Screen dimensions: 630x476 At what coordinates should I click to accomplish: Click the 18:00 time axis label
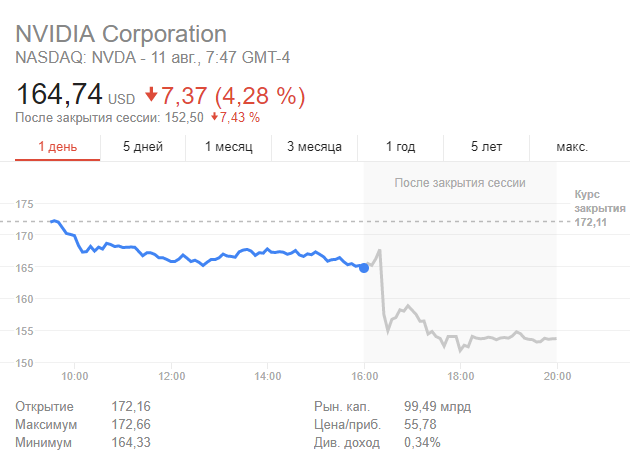pyautogui.click(x=460, y=377)
